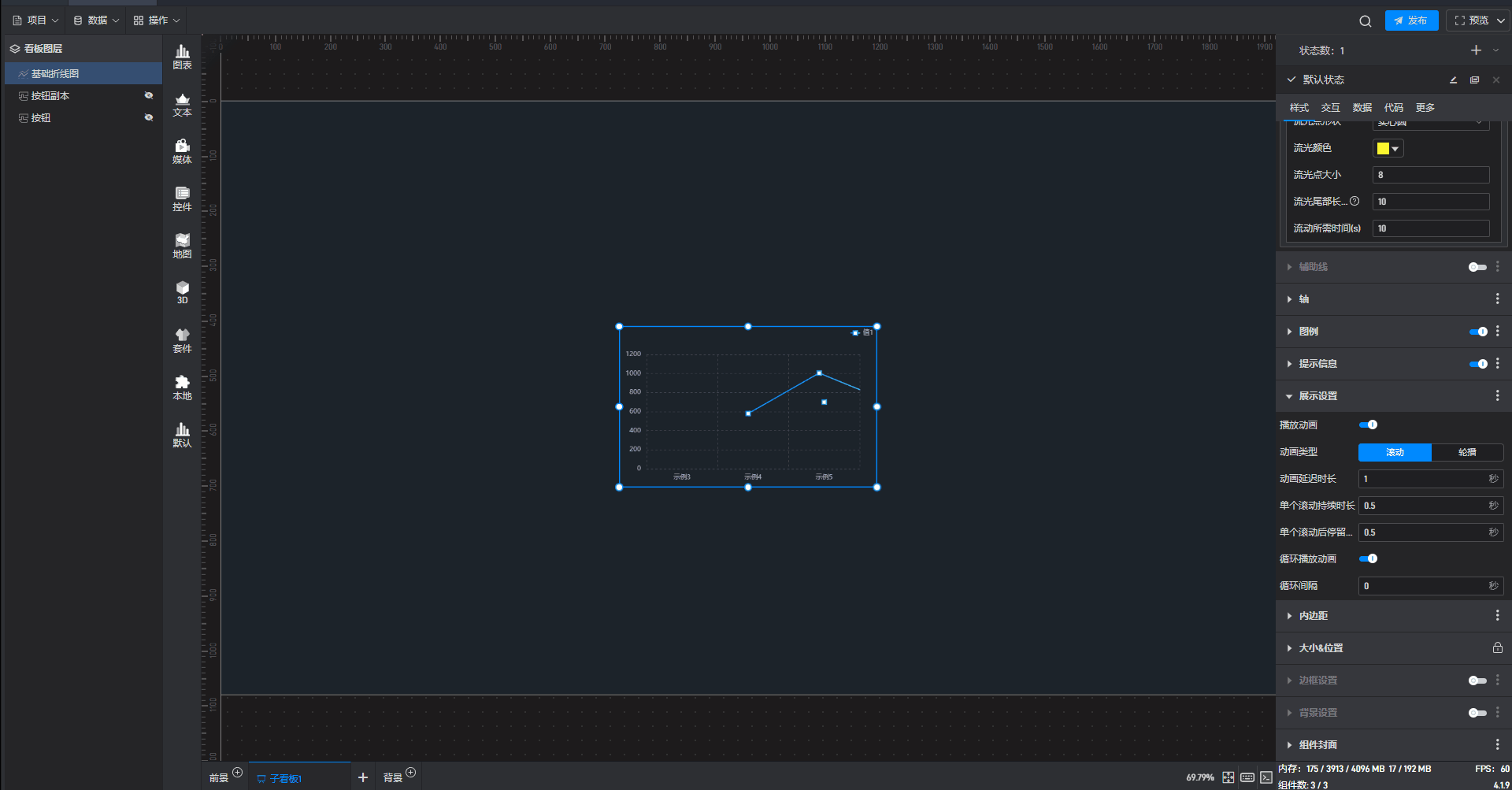1512x790 pixels.
Task: Add a new state with plus icon
Action: pyautogui.click(x=1476, y=50)
